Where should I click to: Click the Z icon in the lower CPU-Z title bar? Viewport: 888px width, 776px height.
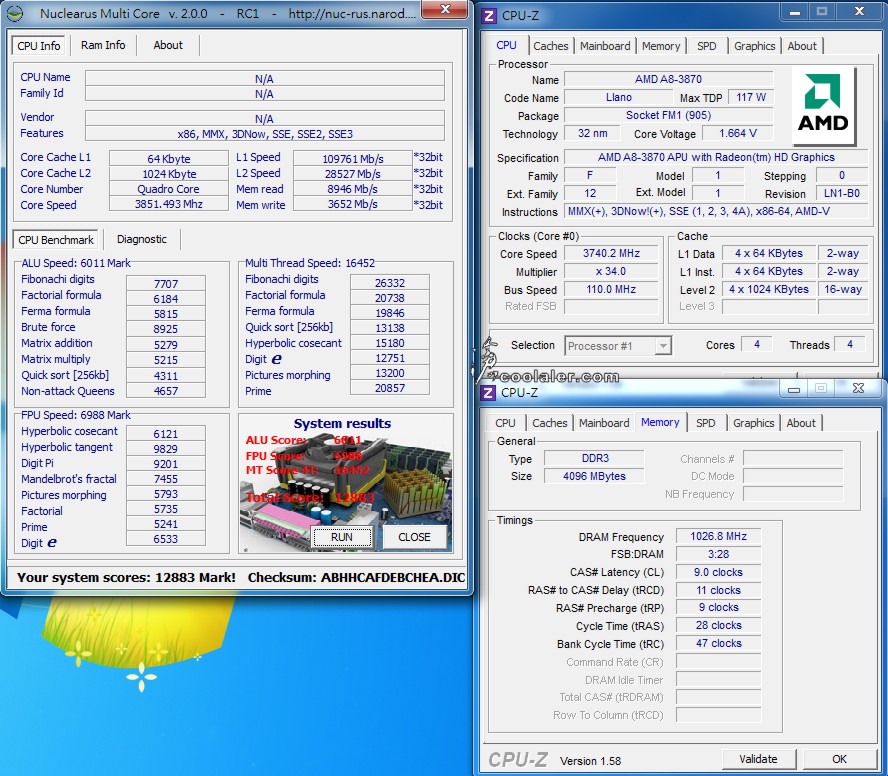click(487, 393)
